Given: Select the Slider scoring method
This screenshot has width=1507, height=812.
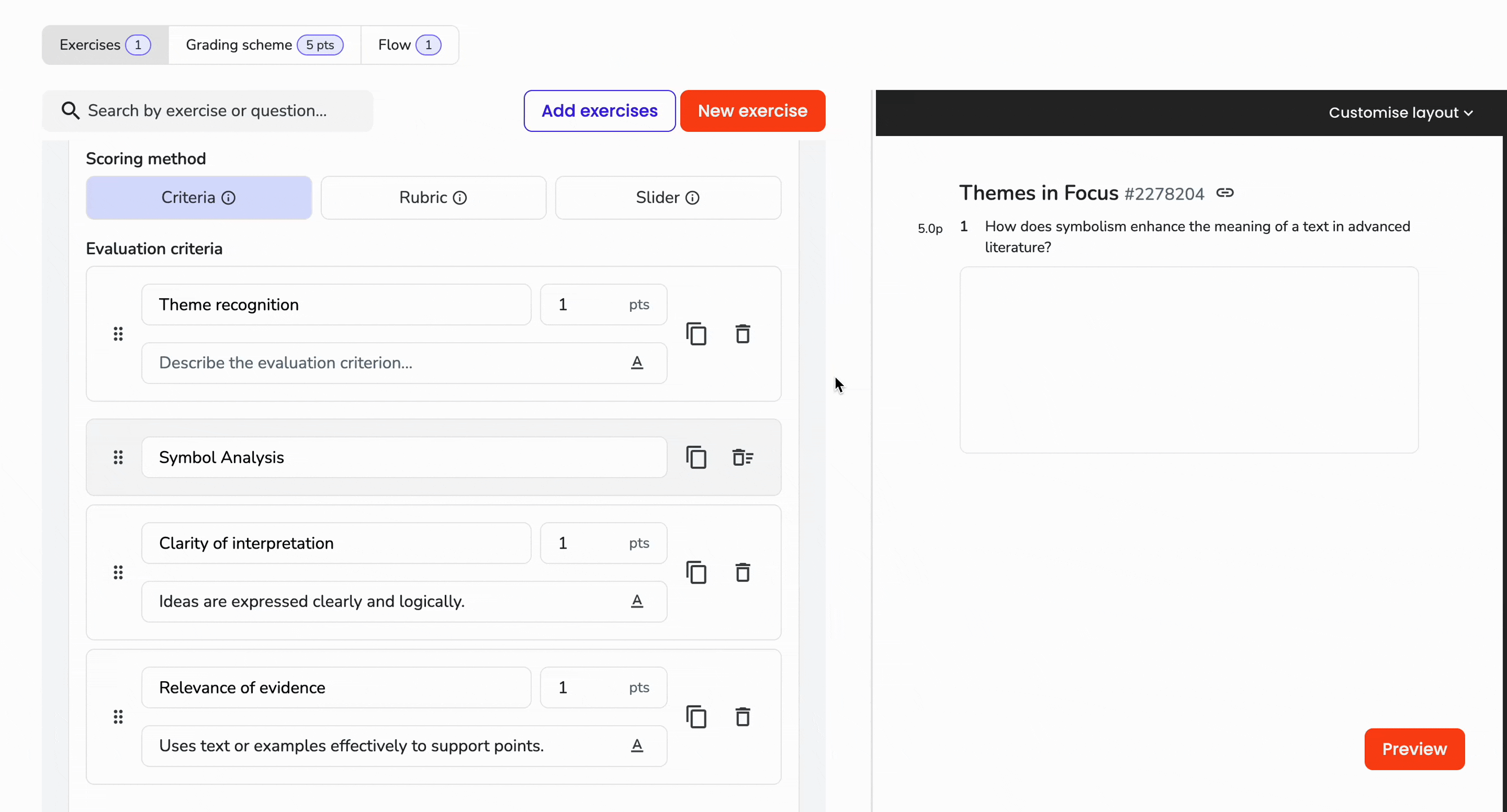Looking at the screenshot, I should [x=668, y=198].
